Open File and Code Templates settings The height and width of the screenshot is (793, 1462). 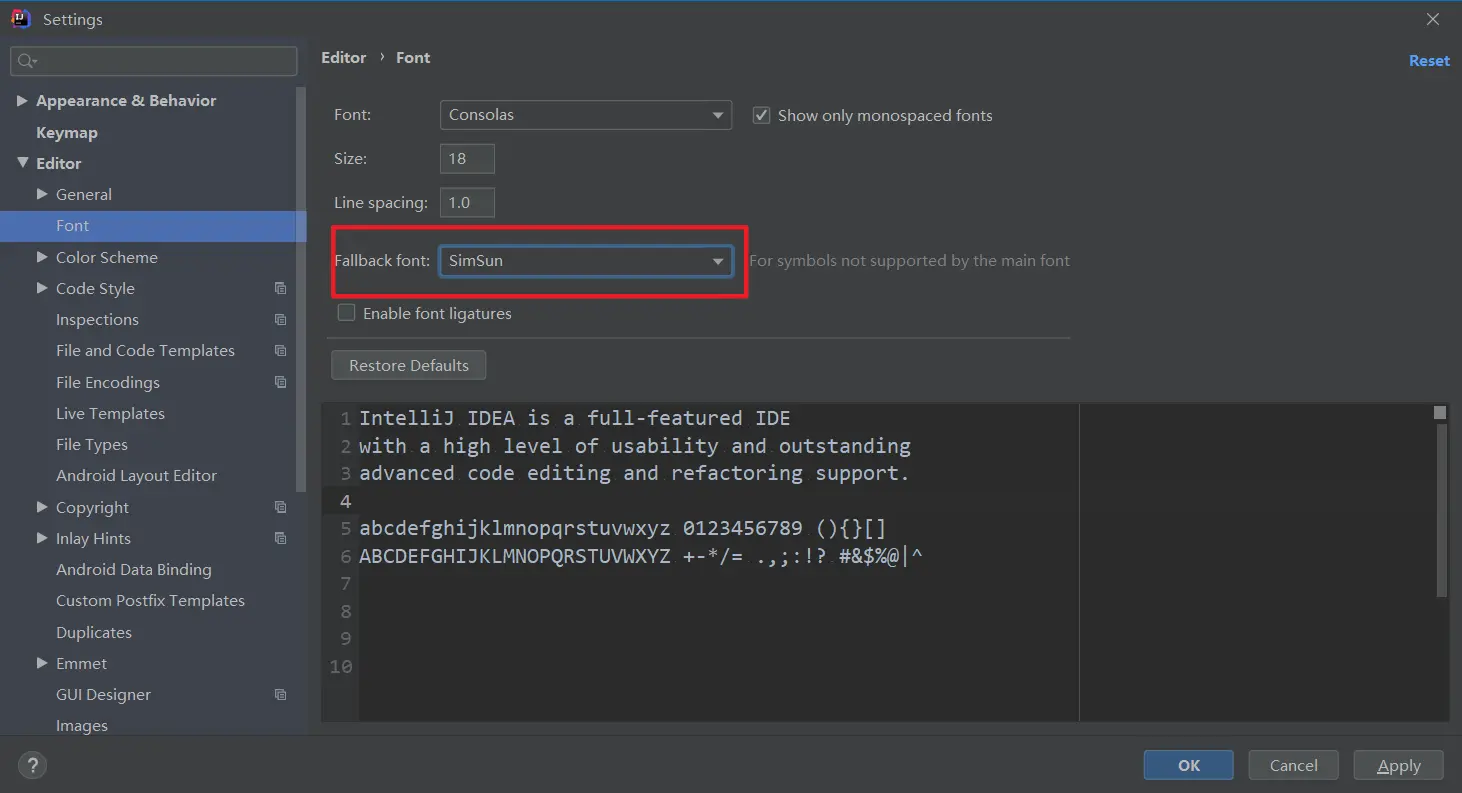point(145,351)
